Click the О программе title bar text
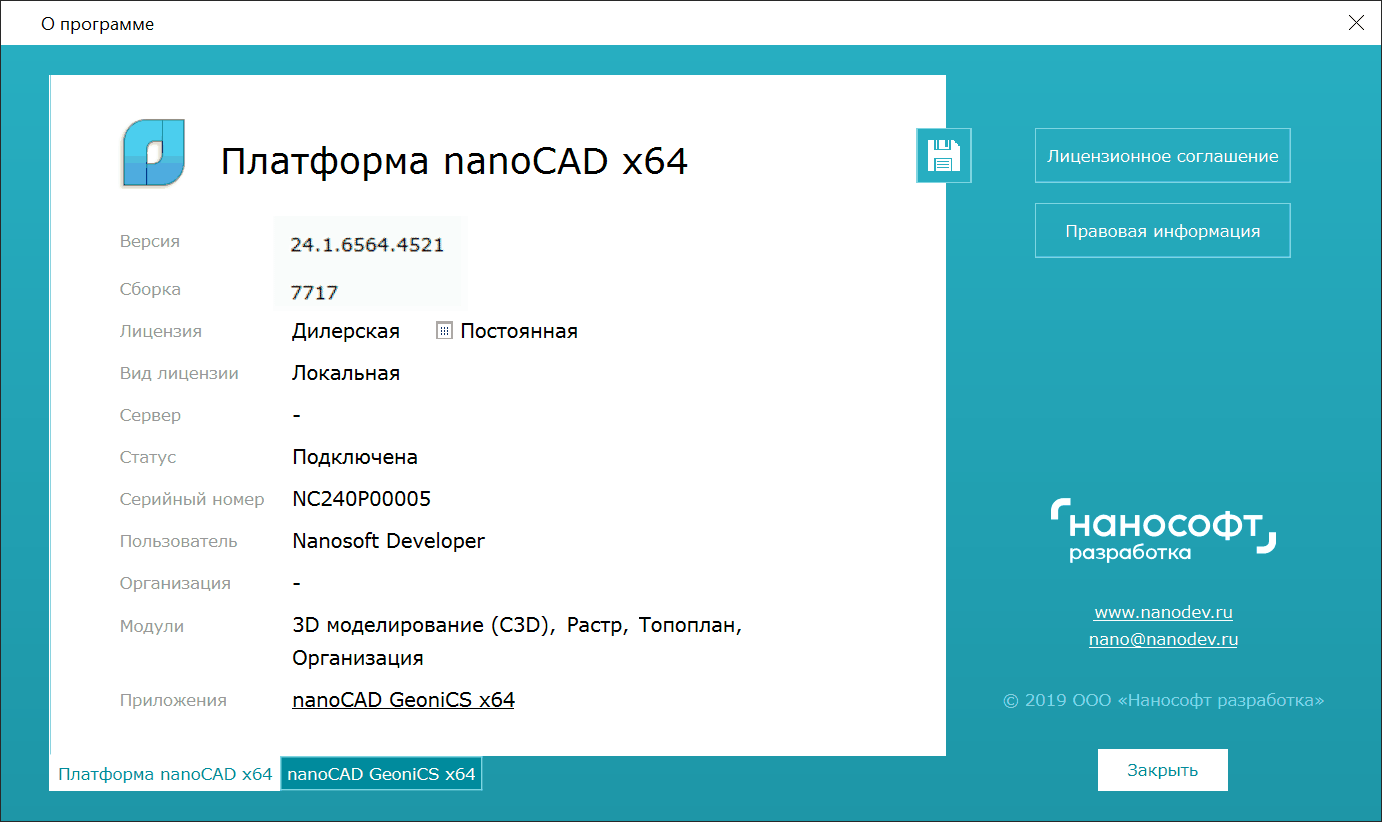Screen dimensions: 1382x822 click(97, 23)
